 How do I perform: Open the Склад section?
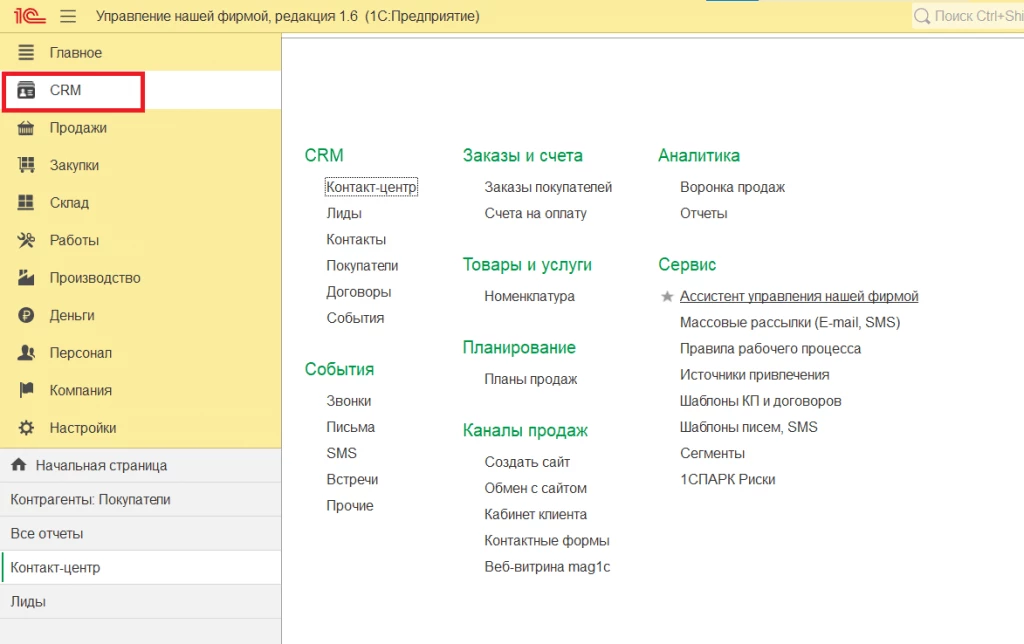point(141,202)
